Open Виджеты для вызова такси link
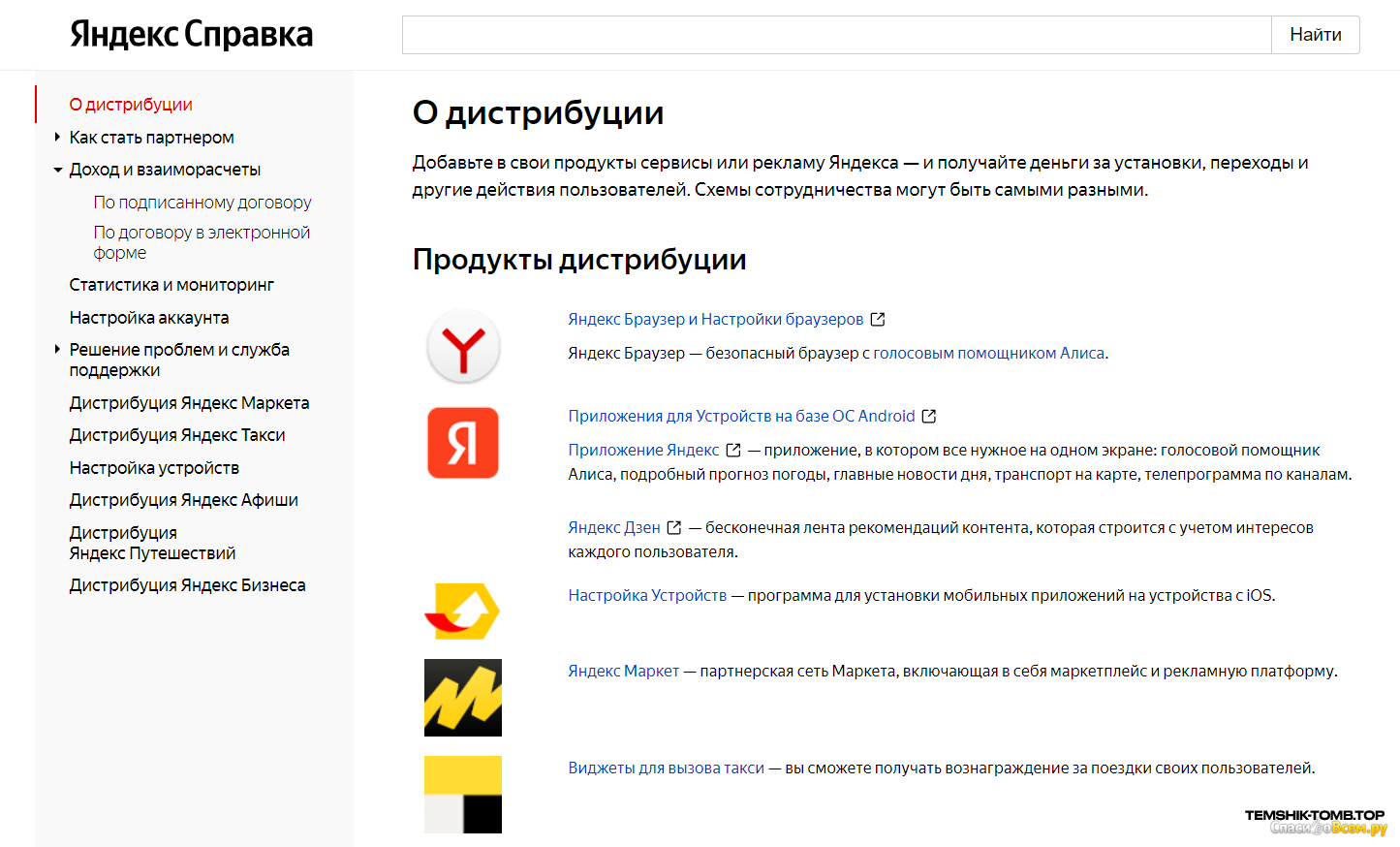The height and width of the screenshot is (847, 1400). [667, 768]
